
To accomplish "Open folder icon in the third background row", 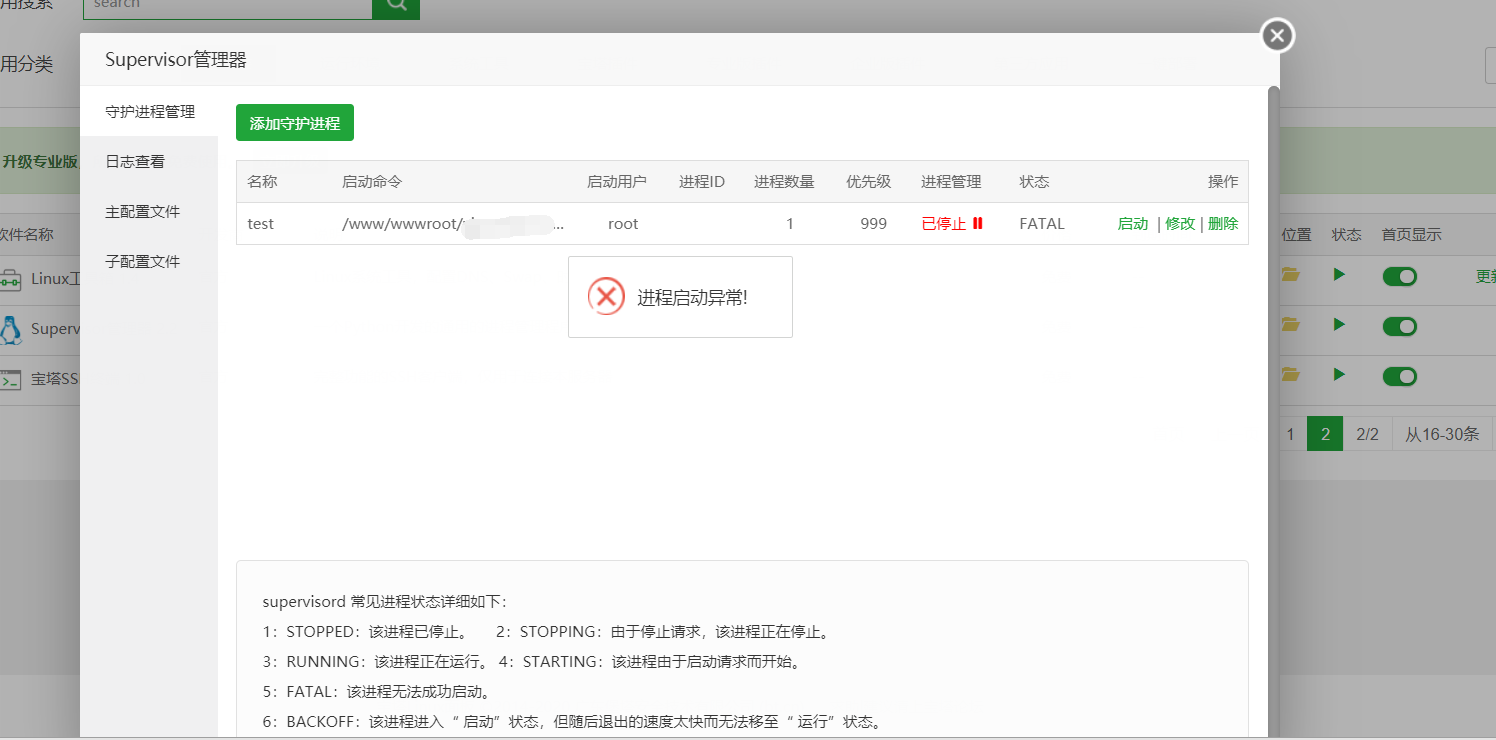I will click(1291, 374).
